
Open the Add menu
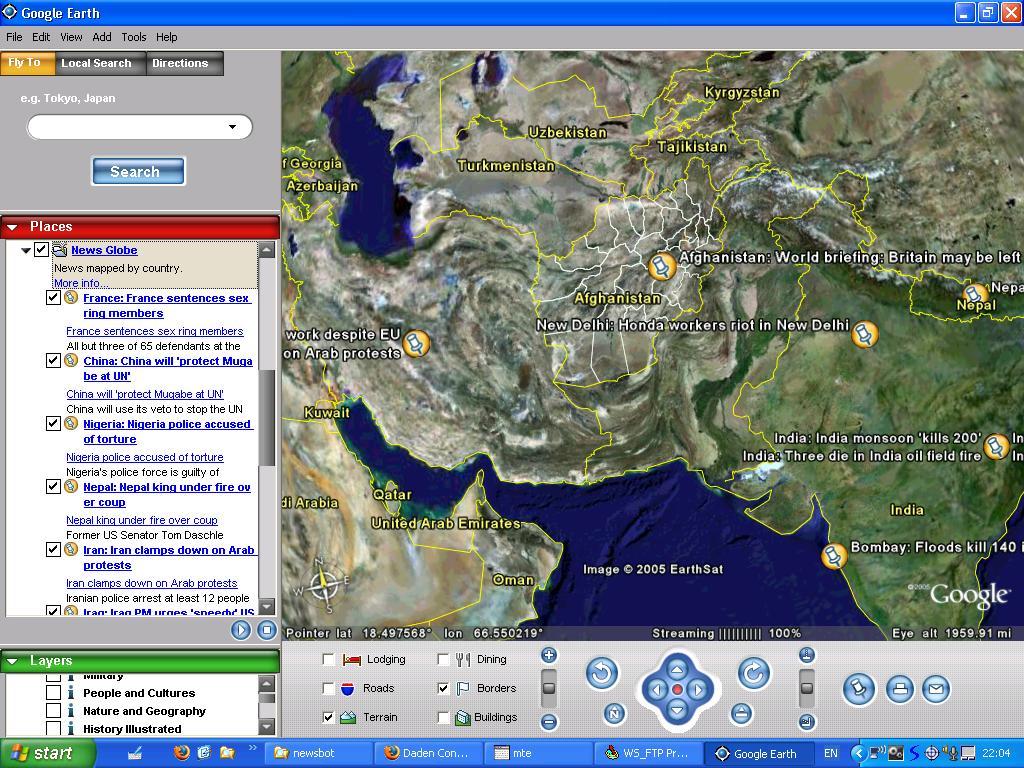click(102, 37)
